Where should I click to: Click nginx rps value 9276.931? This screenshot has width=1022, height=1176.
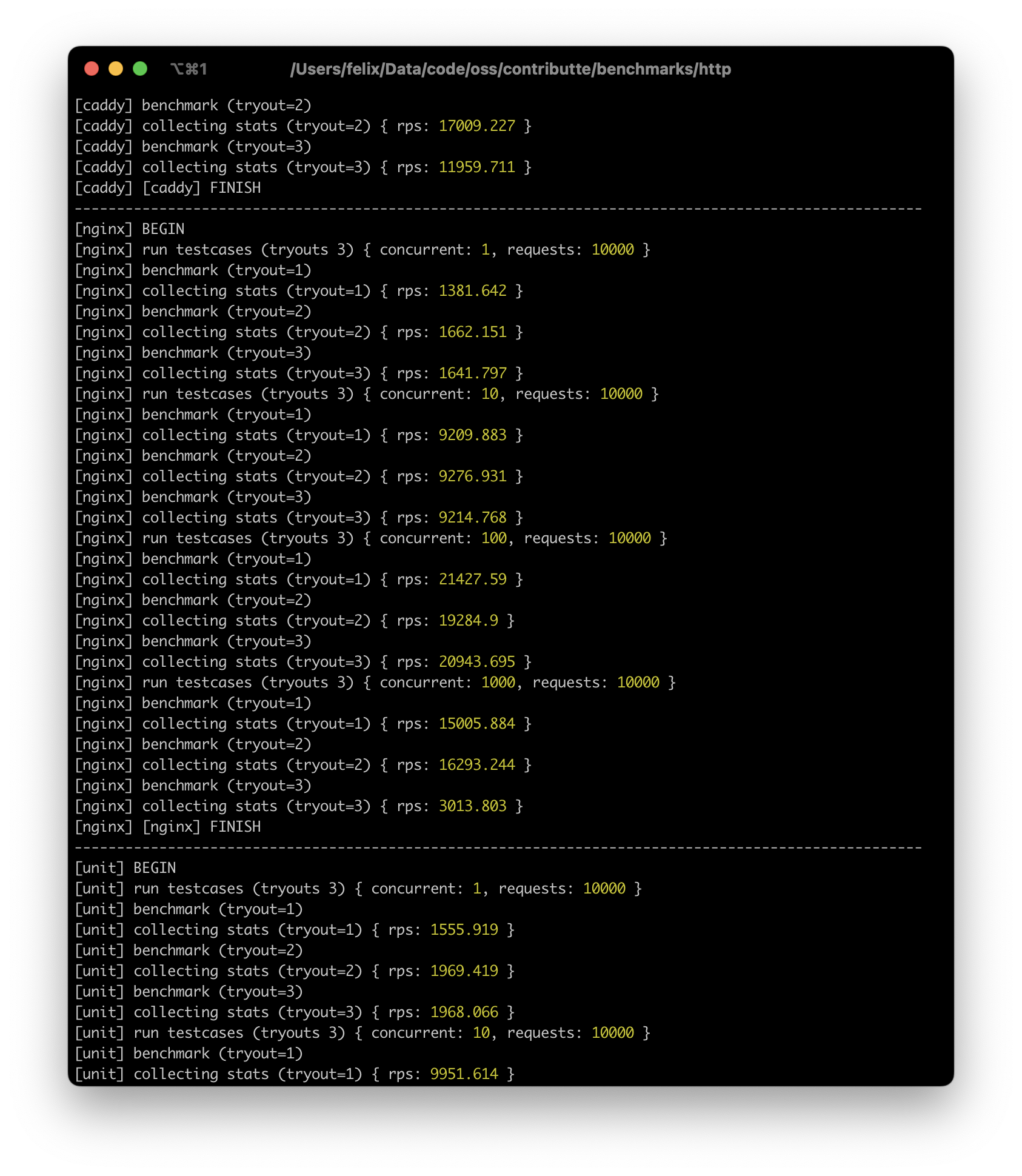pos(472,476)
